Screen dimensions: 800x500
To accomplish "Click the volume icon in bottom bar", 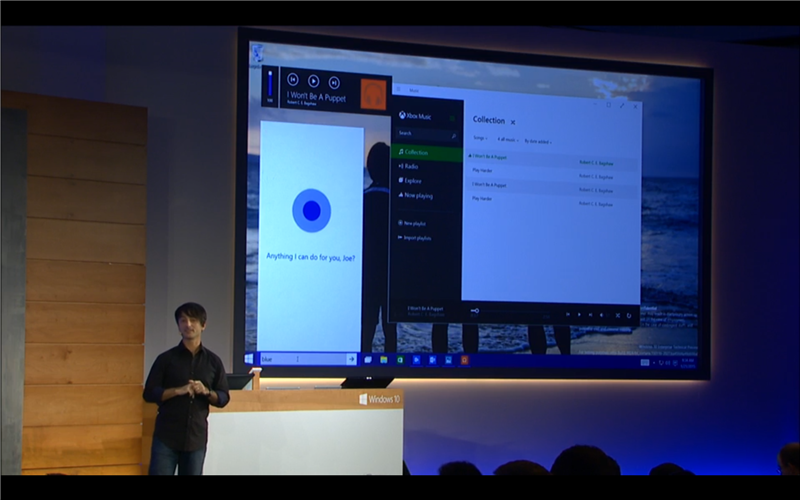I will click(602, 315).
